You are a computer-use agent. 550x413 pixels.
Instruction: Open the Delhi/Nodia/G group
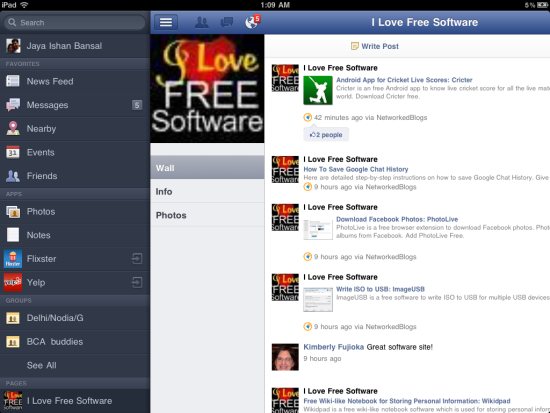click(75, 318)
